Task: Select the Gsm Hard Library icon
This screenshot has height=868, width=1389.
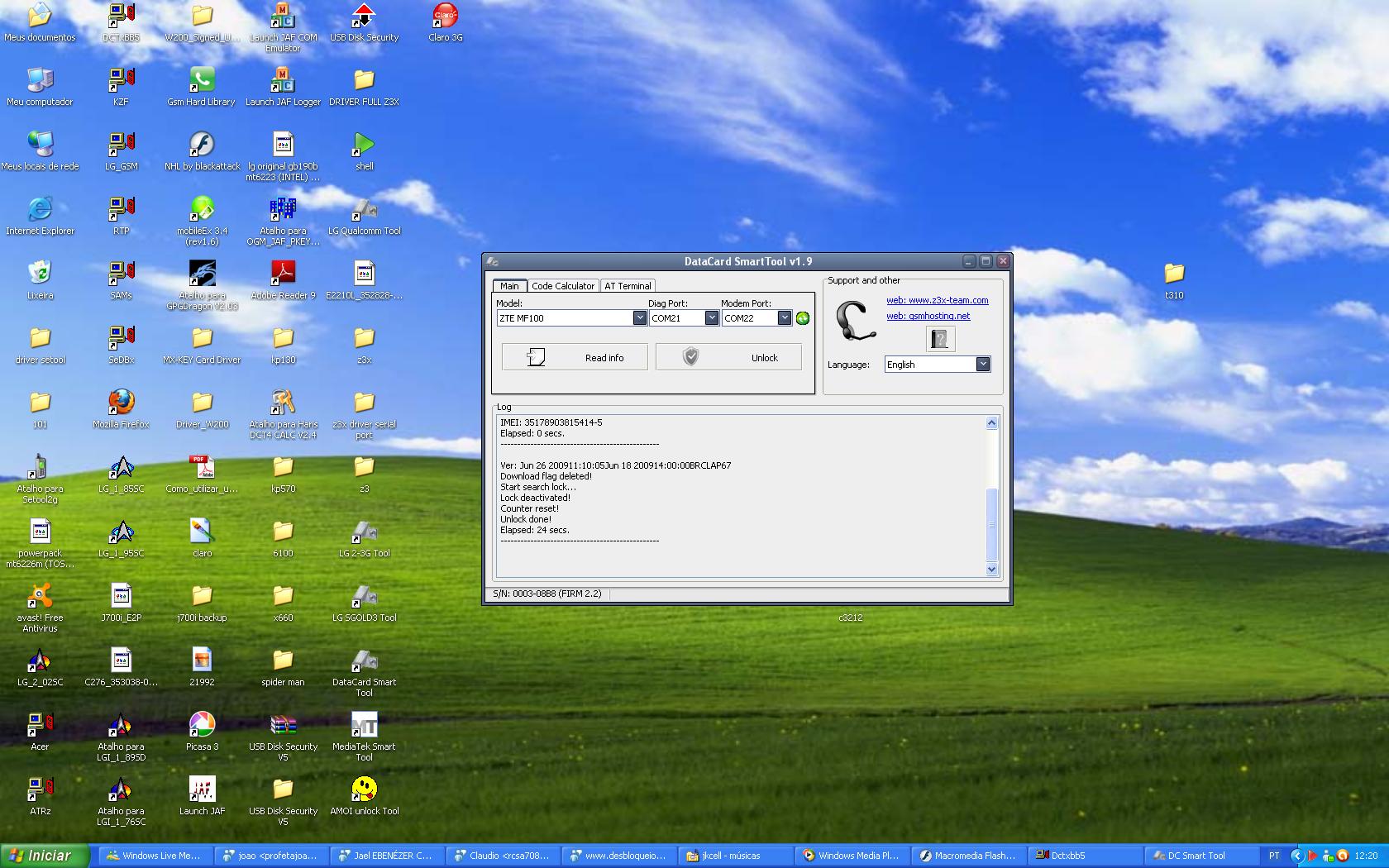Action: pos(202,87)
